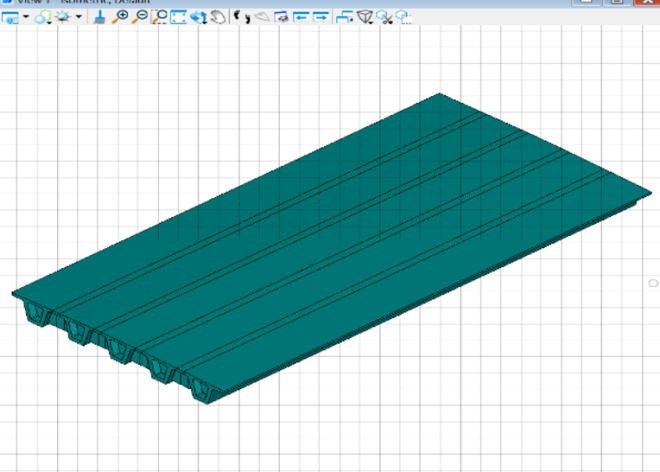Click the Fit View icon
660x472 pixels.
coord(178,17)
